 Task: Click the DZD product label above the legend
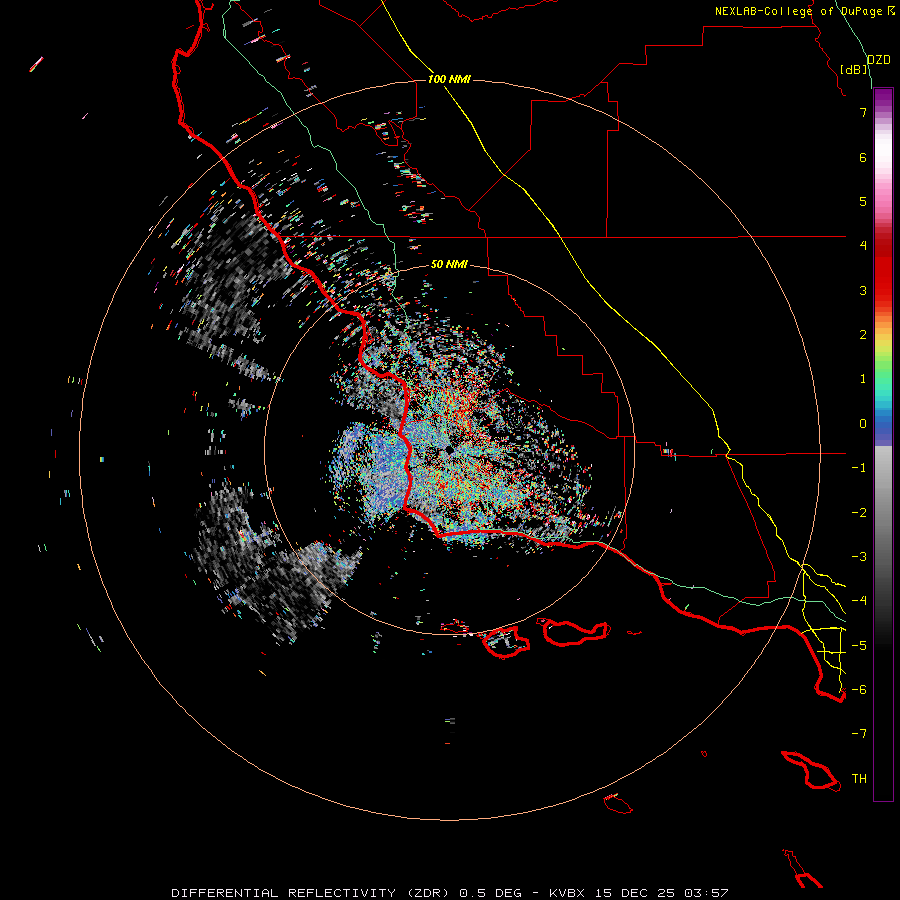coord(878,60)
